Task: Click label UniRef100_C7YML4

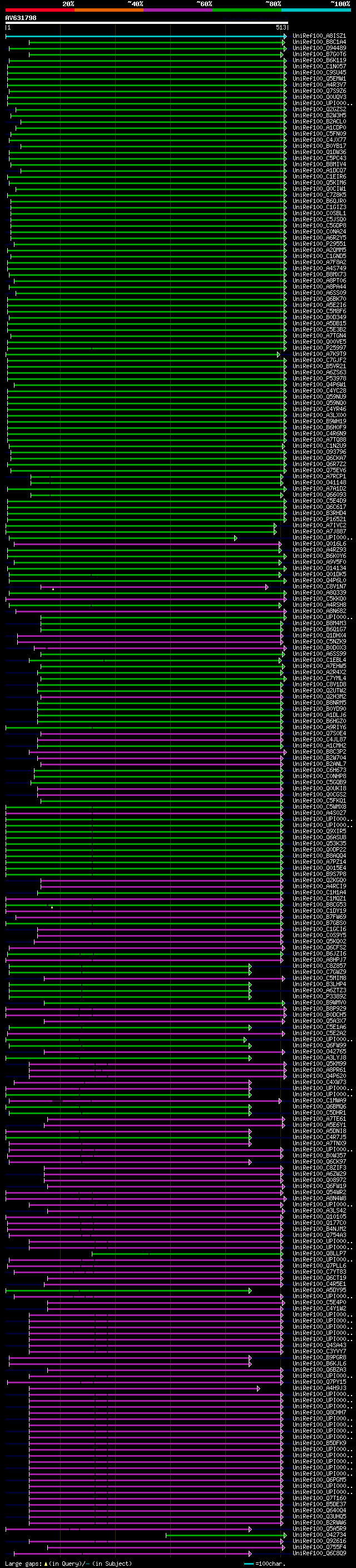Action: coord(319,679)
